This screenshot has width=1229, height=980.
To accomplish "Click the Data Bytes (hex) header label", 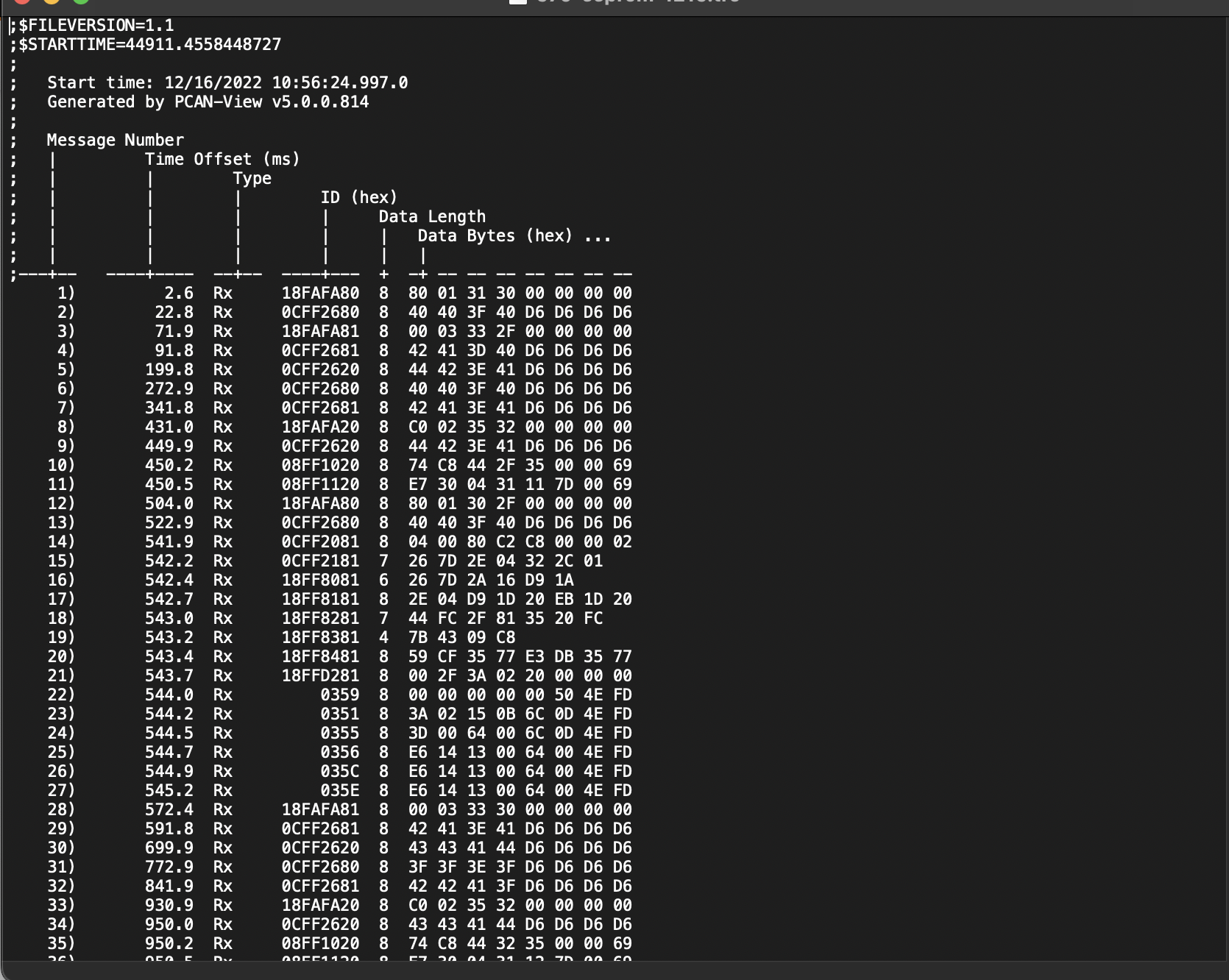I will [x=495, y=236].
